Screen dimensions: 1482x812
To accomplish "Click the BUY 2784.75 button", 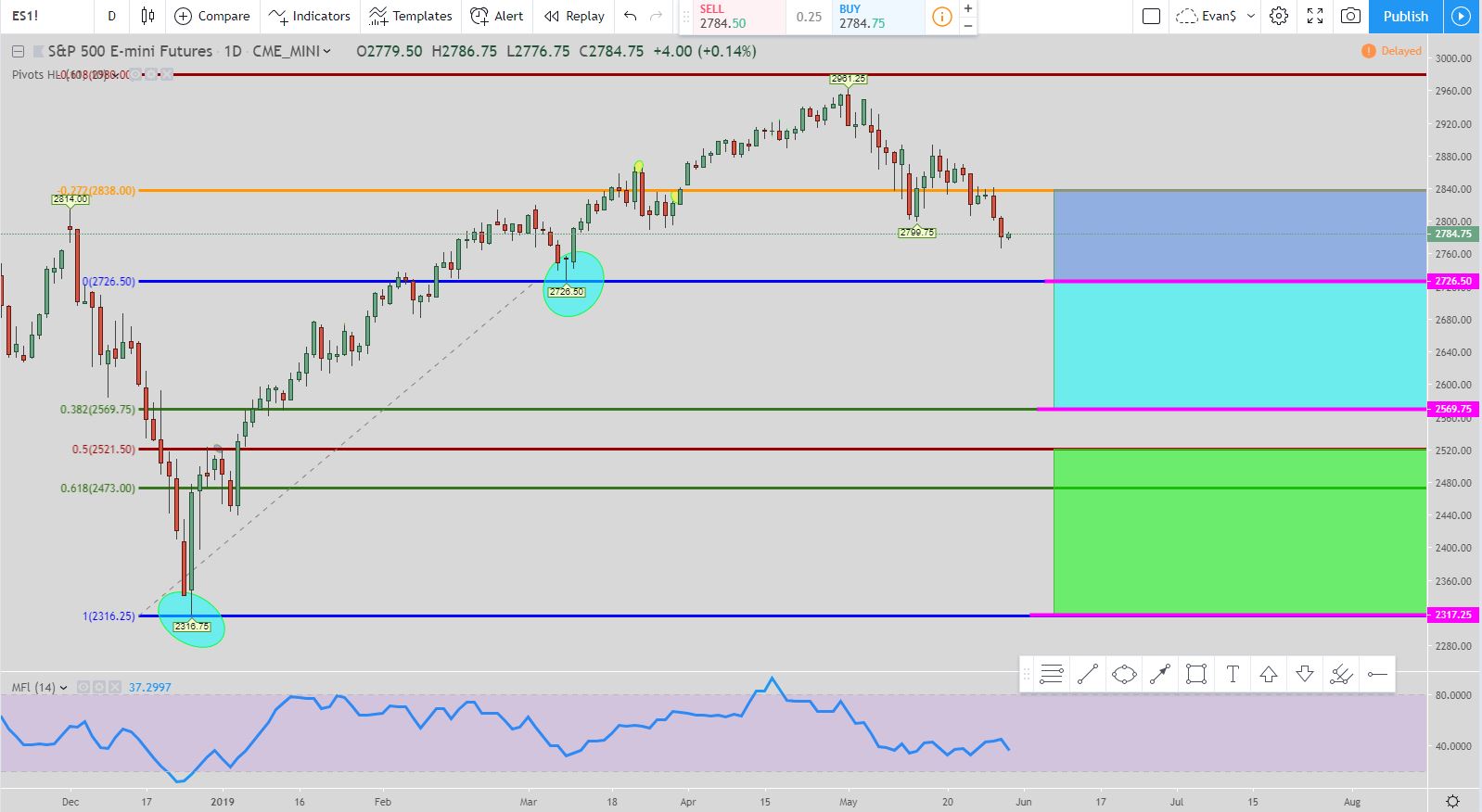I will click(877, 16).
